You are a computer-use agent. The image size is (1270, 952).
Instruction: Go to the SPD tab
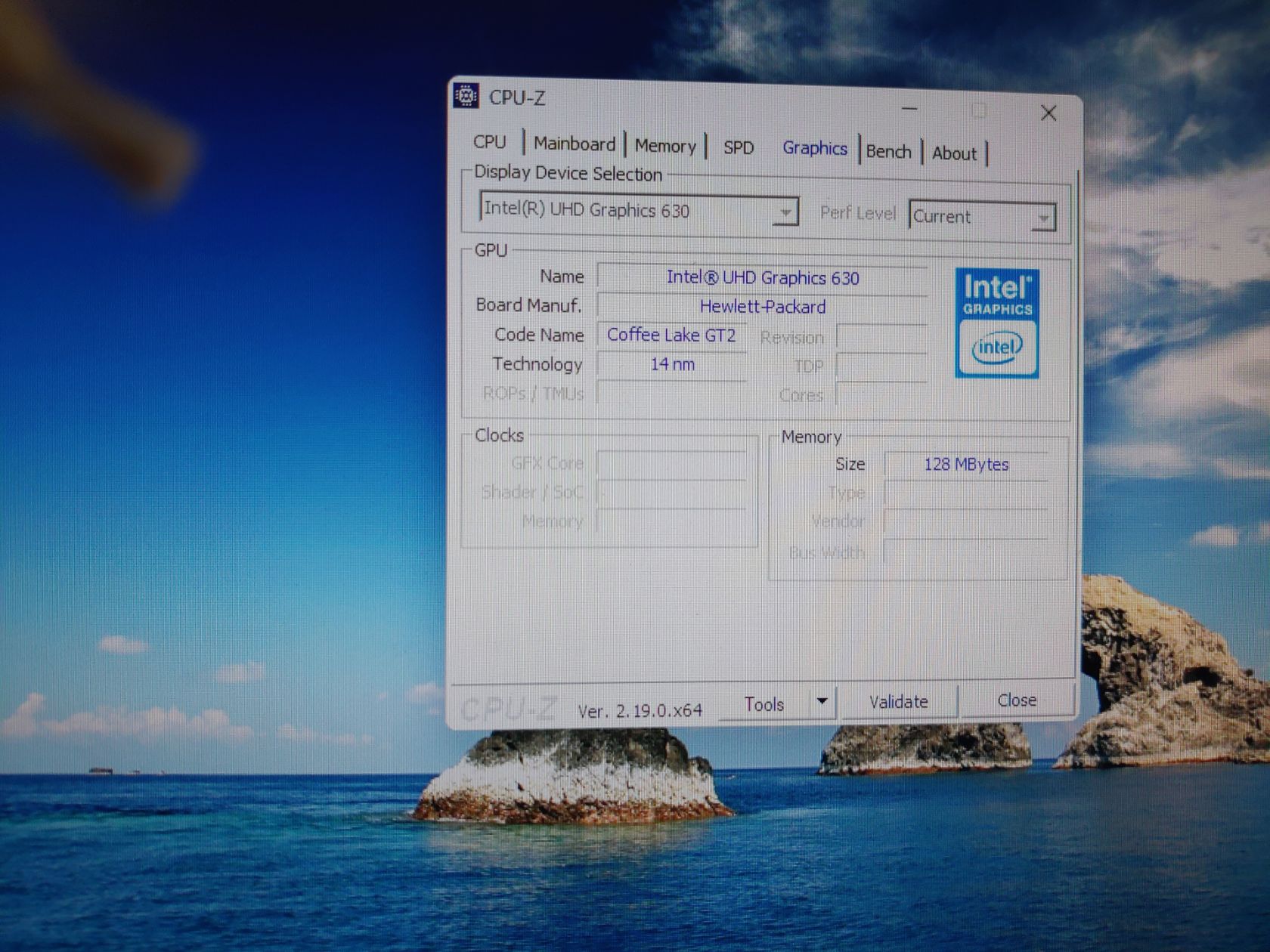pyautogui.click(x=739, y=148)
